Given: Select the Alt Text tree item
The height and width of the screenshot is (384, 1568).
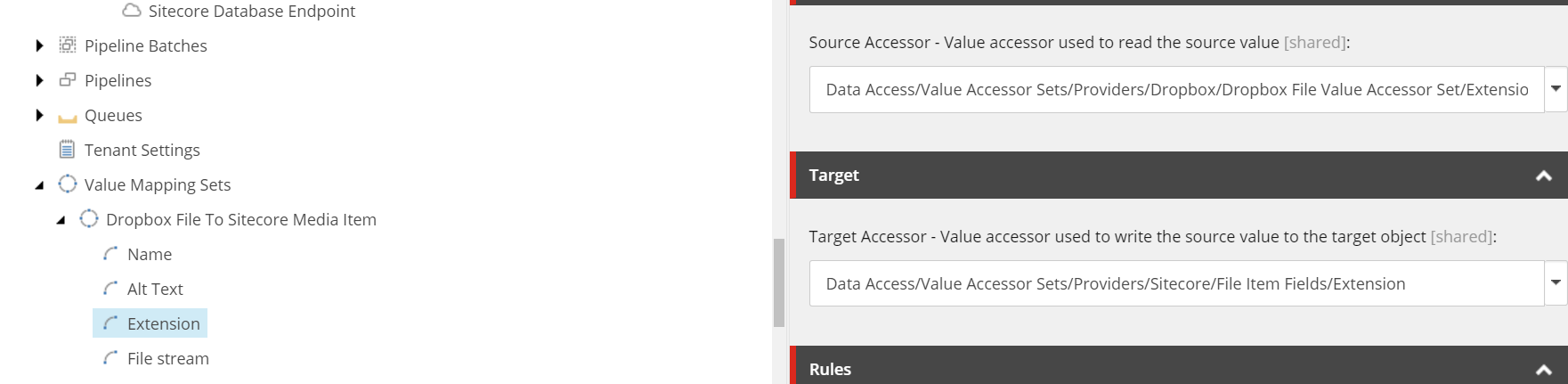Looking at the screenshot, I should [155, 289].
